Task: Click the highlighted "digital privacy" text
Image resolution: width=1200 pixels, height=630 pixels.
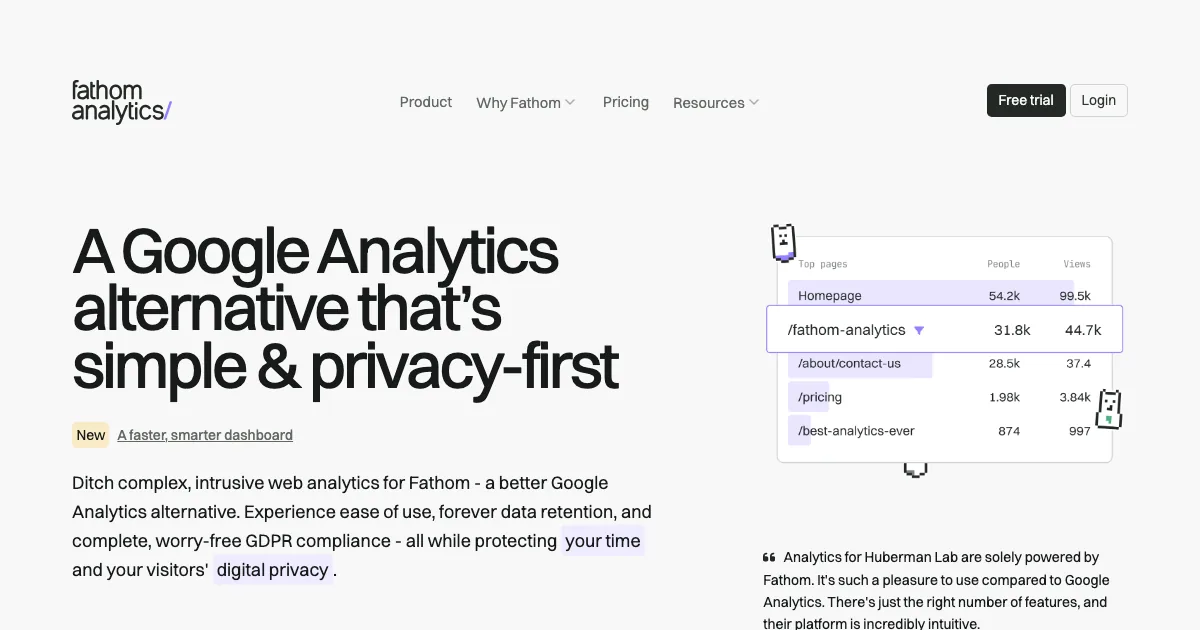Action: pos(273,570)
